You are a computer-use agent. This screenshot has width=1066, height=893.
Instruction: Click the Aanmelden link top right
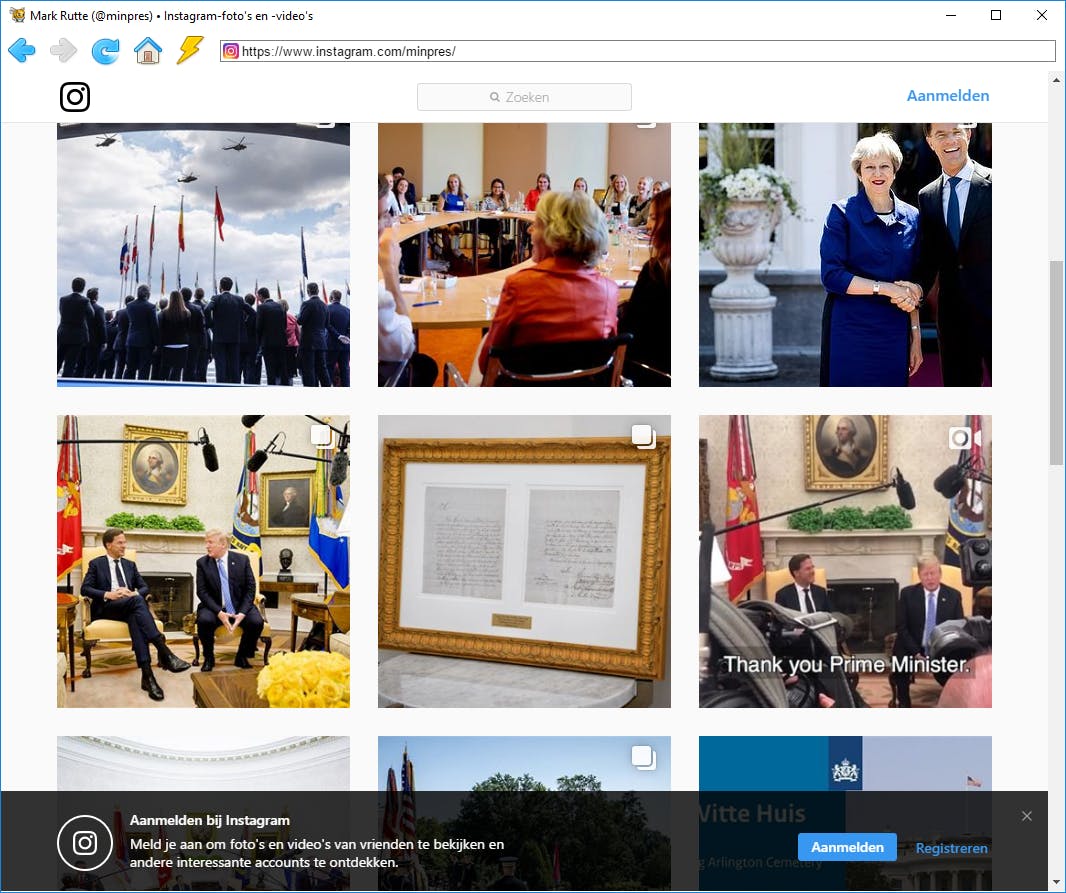coord(947,95)
